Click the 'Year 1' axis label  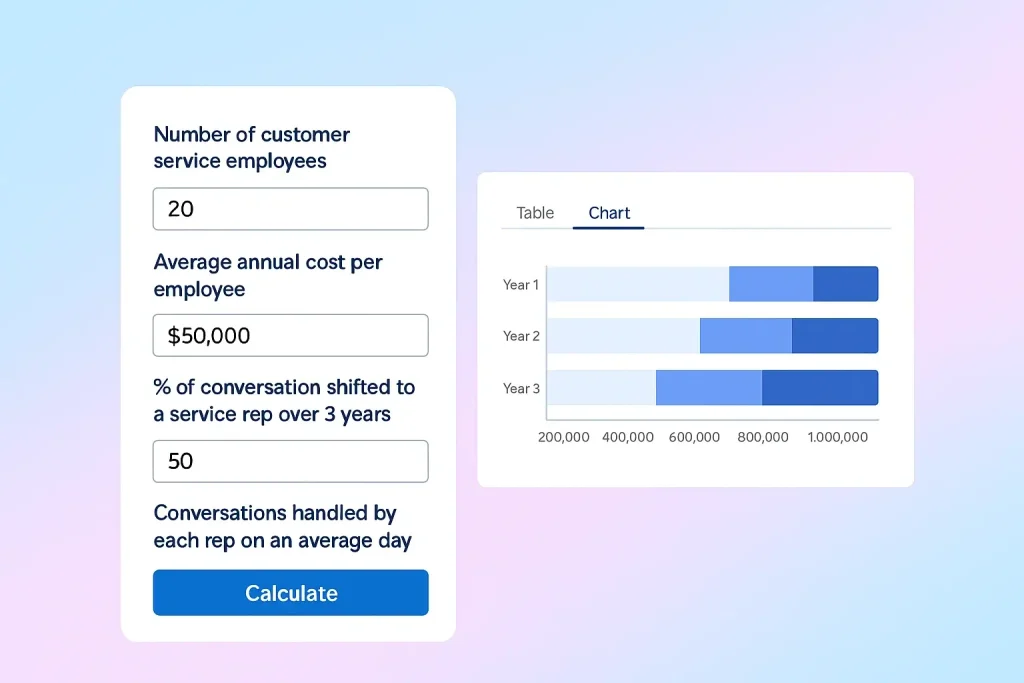(520, 285)
